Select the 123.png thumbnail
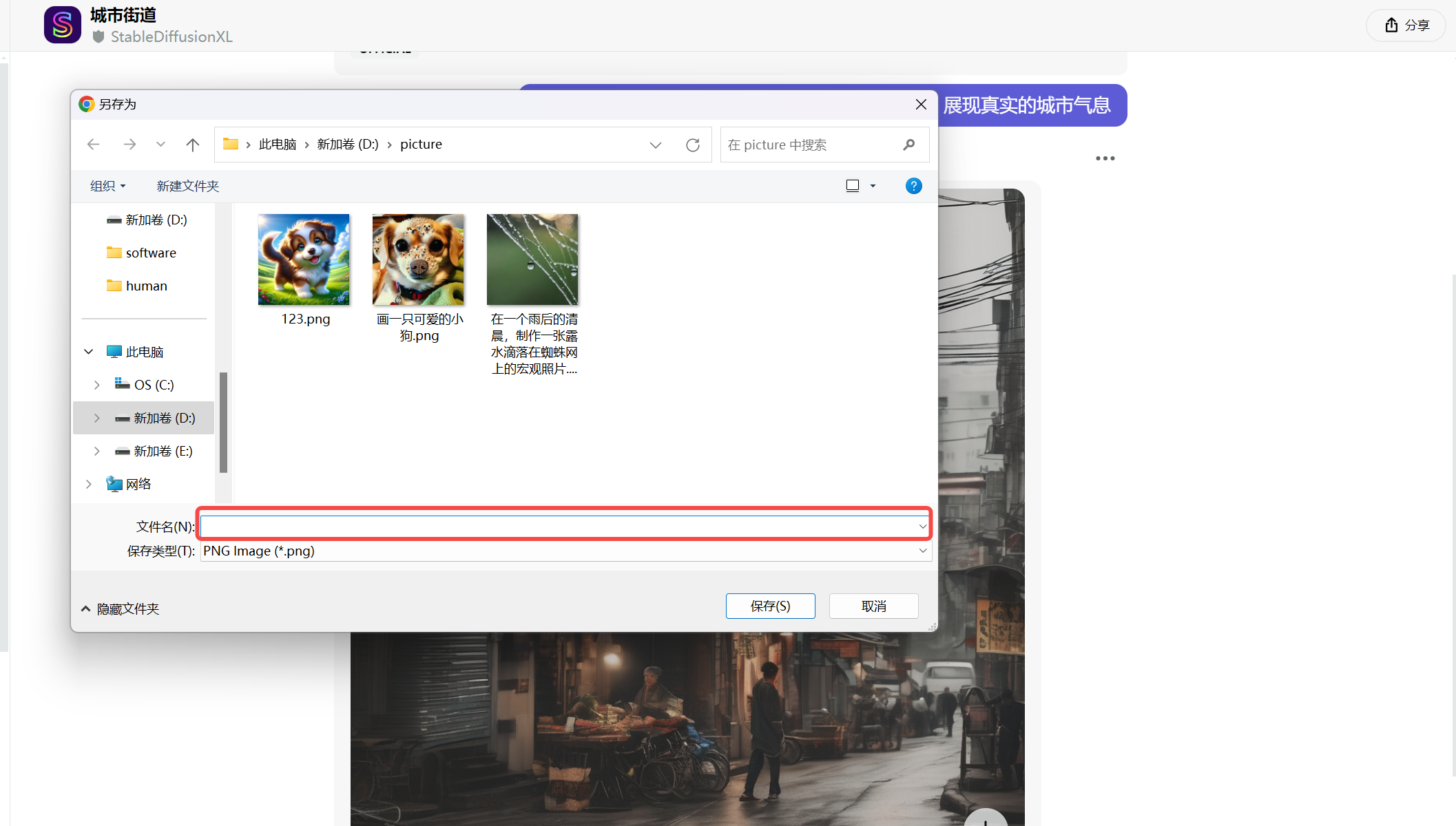Image resolution: width=1456 pixels, height=826 pixels. [304, 260]
